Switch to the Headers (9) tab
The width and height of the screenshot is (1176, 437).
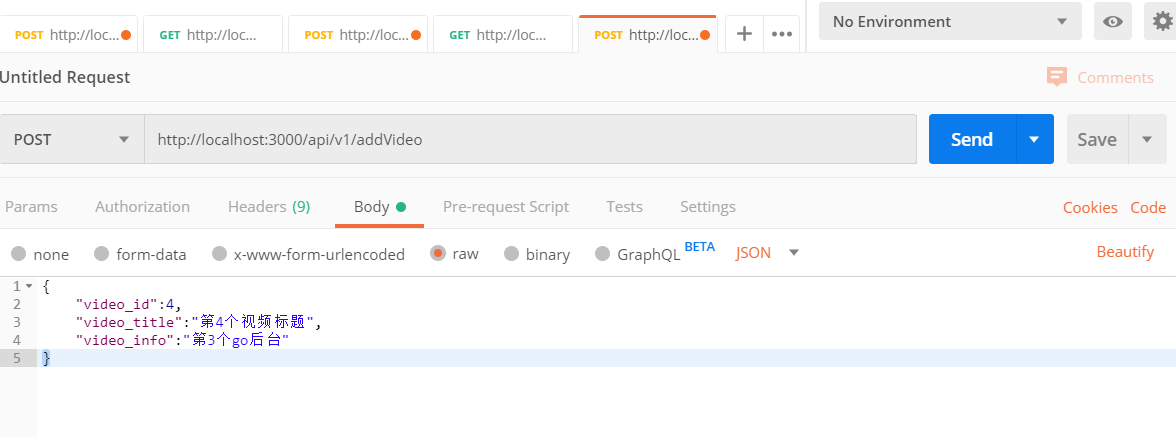268,207
